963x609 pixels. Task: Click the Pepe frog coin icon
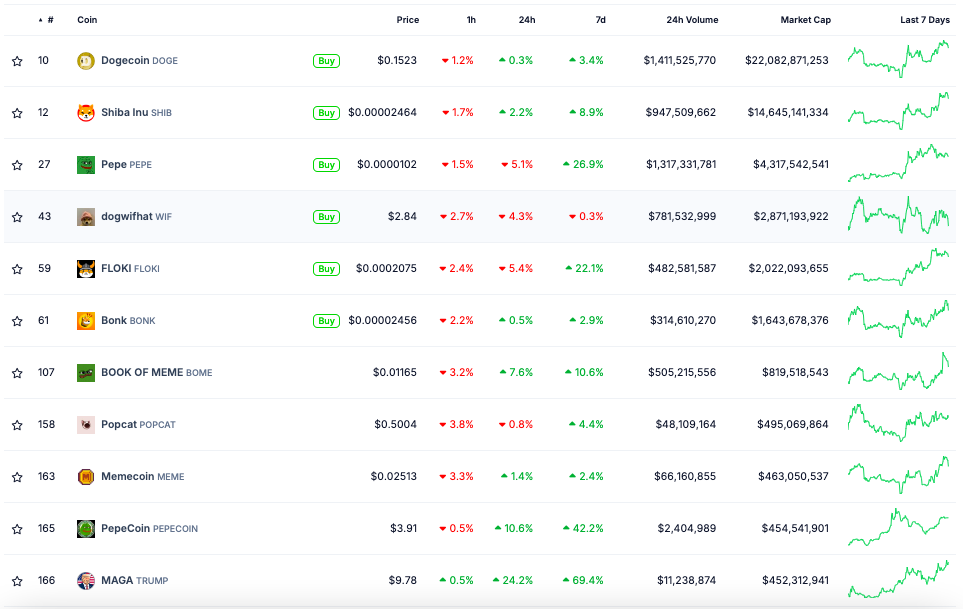[86, 165]
